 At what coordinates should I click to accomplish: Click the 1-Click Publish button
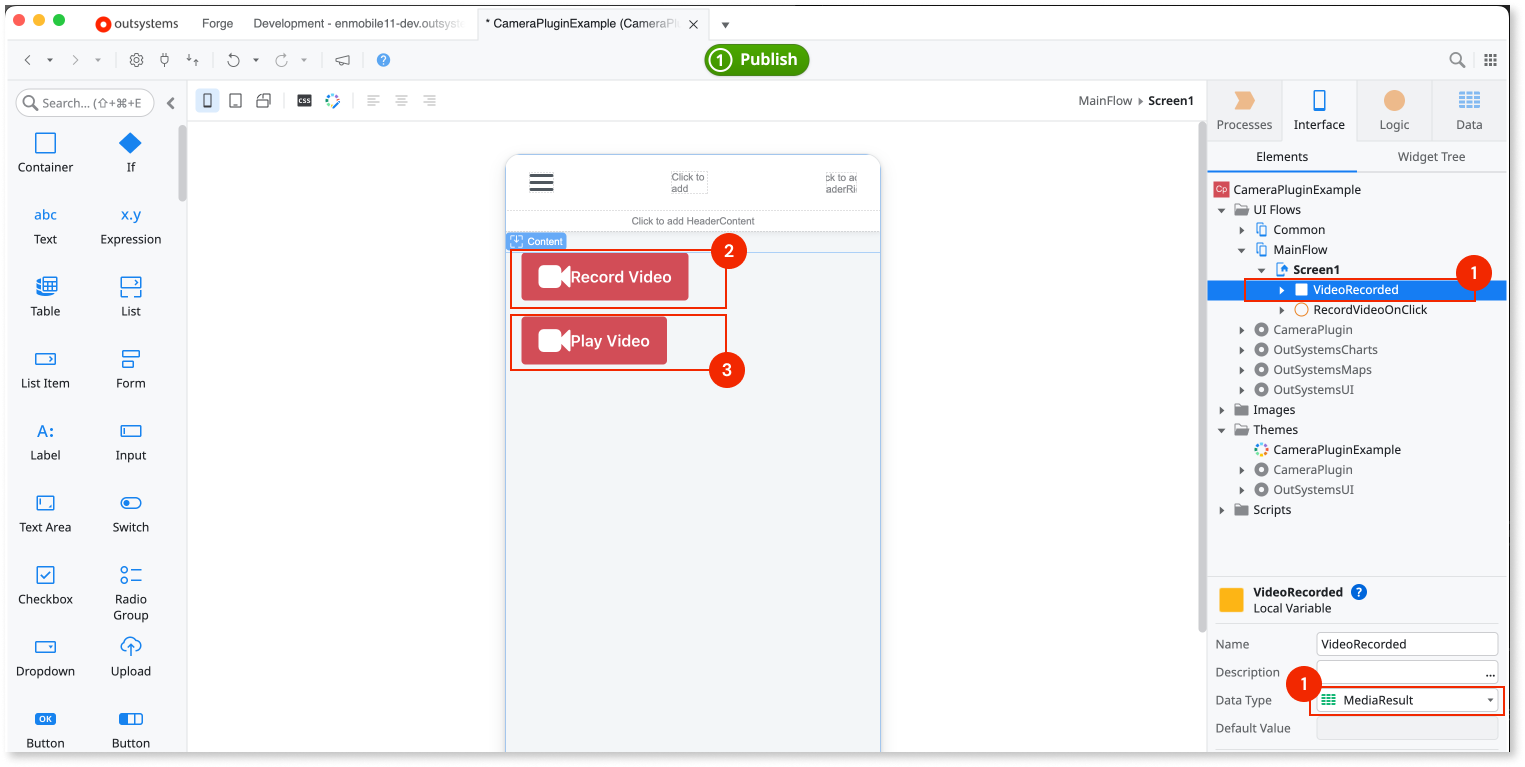click(x=757, y=60)
